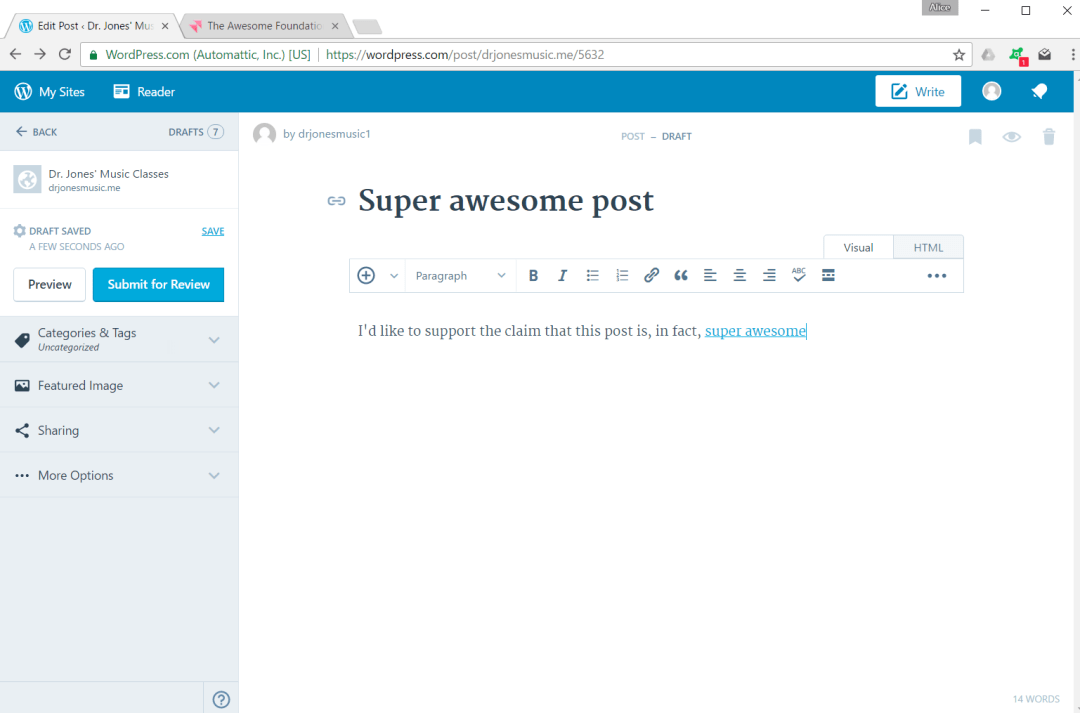Toggle the spellcheck proofreading tool
The height and width of the screenshot is (713, 1080).
(x=798, y=275)
